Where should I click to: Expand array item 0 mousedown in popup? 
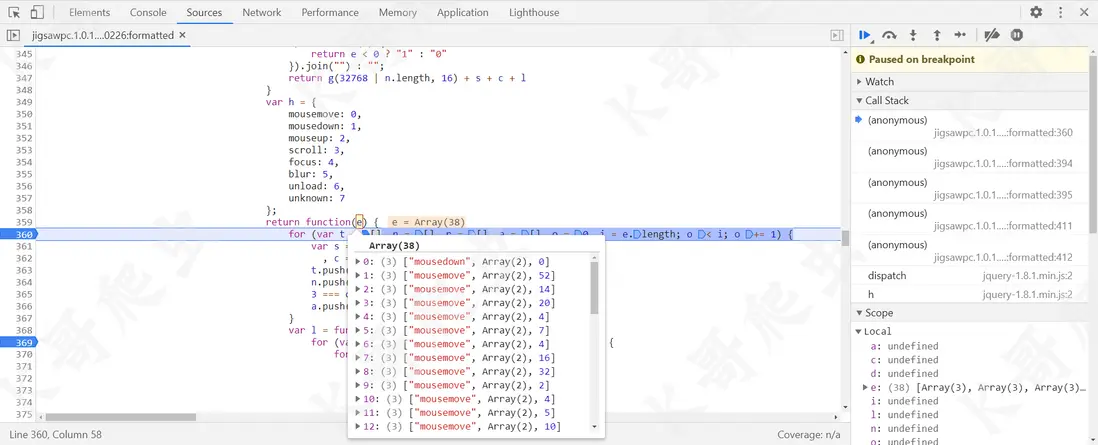358,261
